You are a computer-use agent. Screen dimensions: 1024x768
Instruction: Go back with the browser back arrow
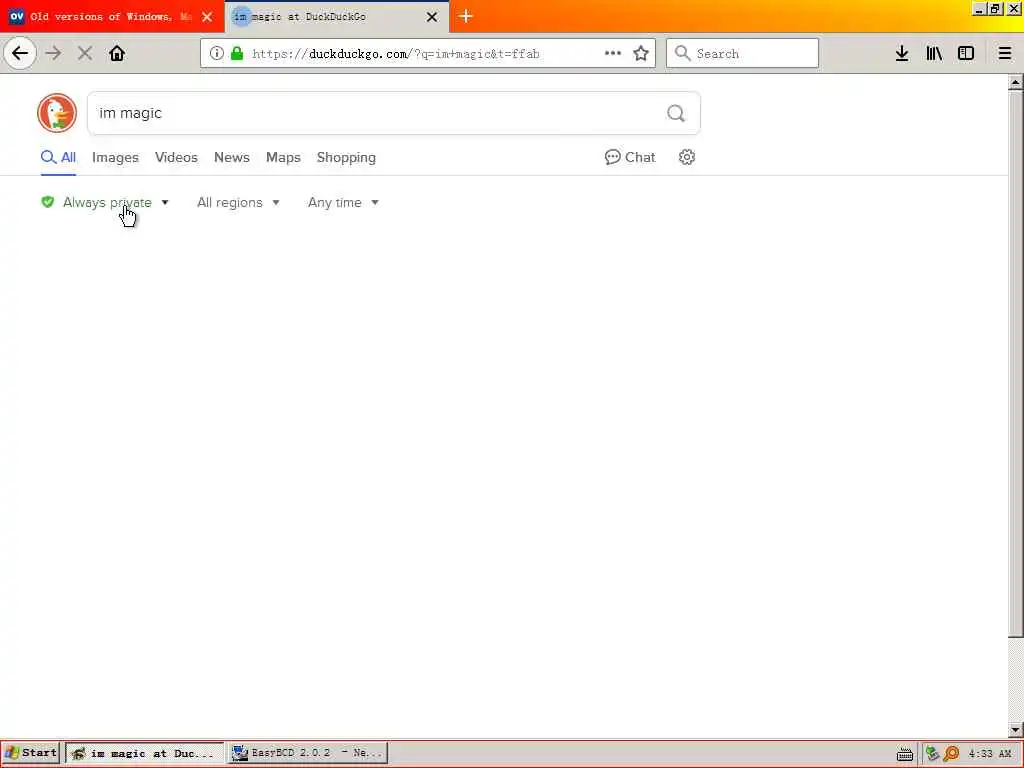point(20,53)
